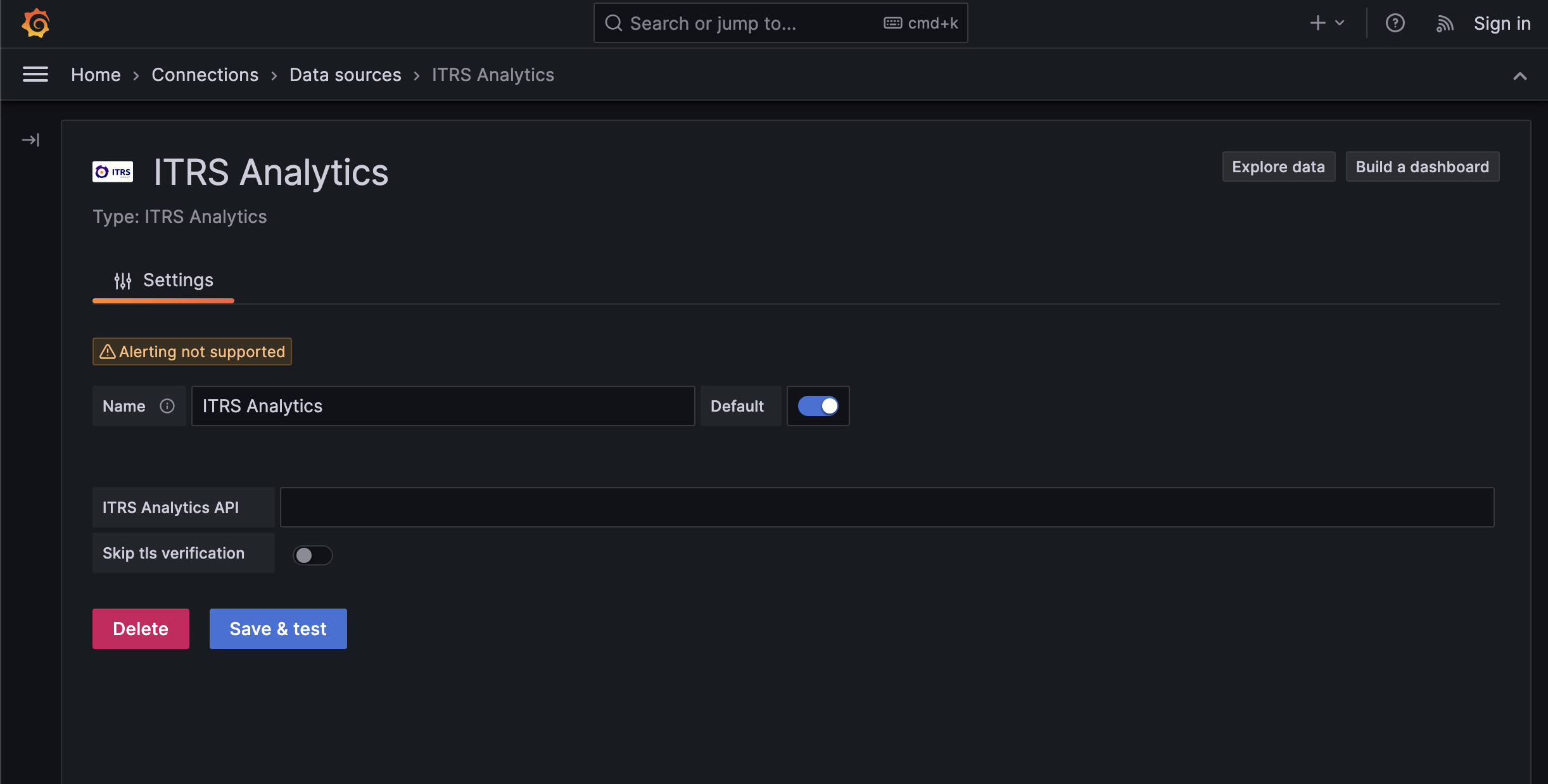This screenshot has width=1548, height=784.
Task: Click the Name field info icon
Action: 167,406
